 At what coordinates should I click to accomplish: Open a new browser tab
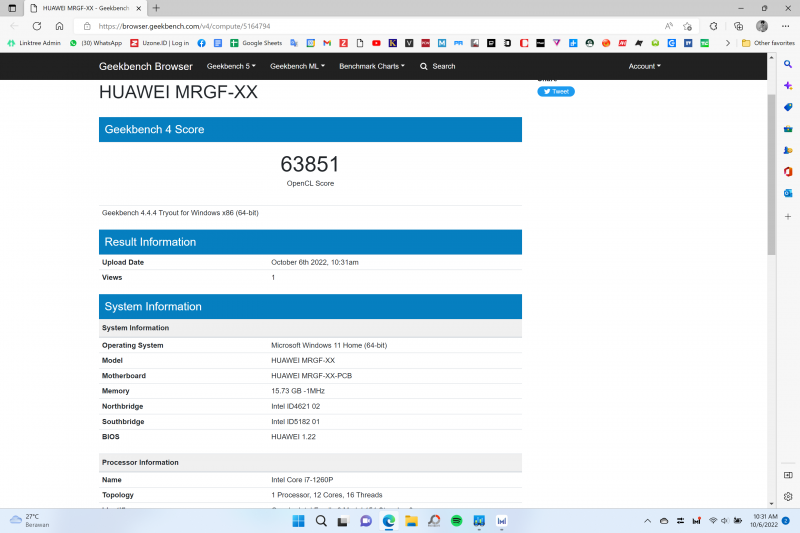point(156,8)
